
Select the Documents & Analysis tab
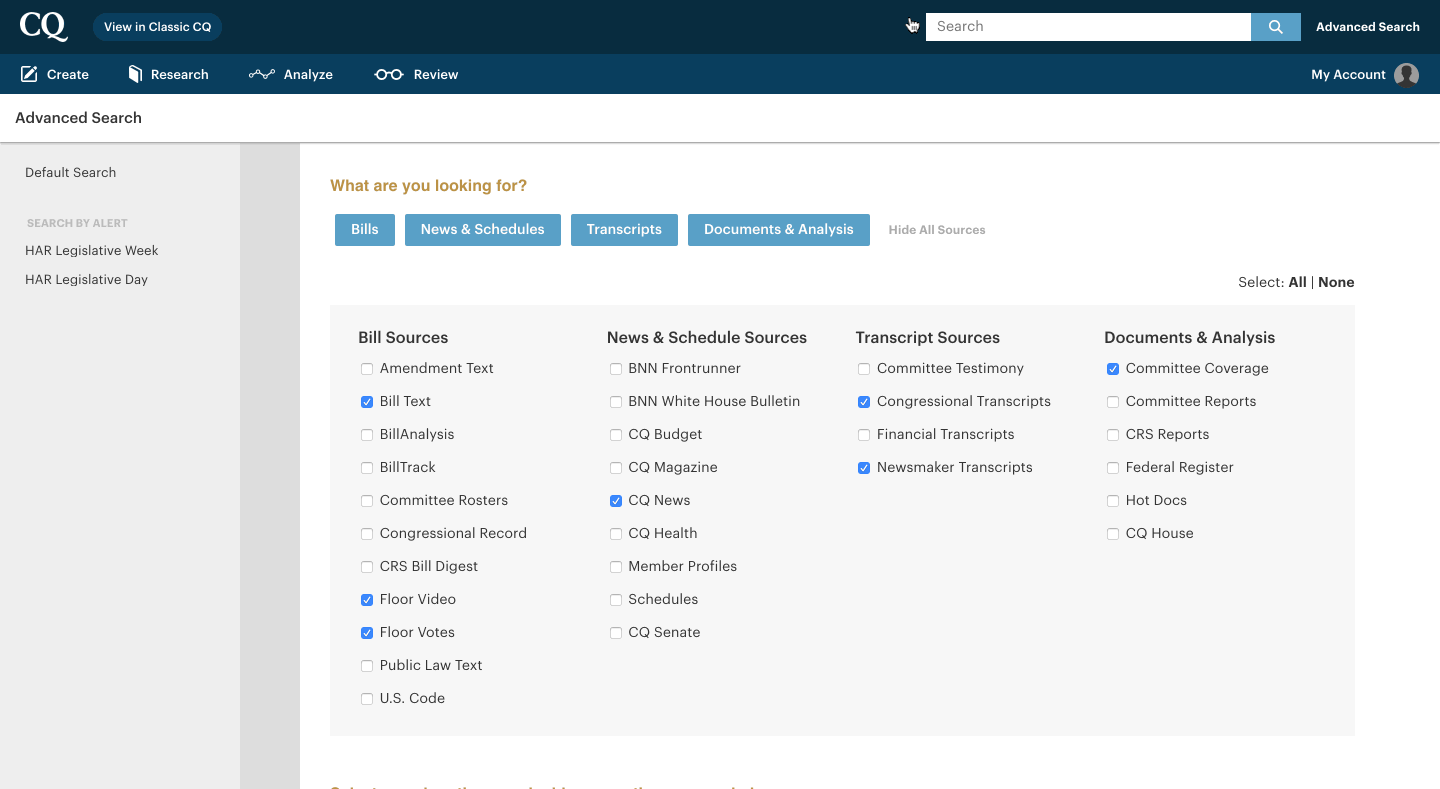point(779,229)
